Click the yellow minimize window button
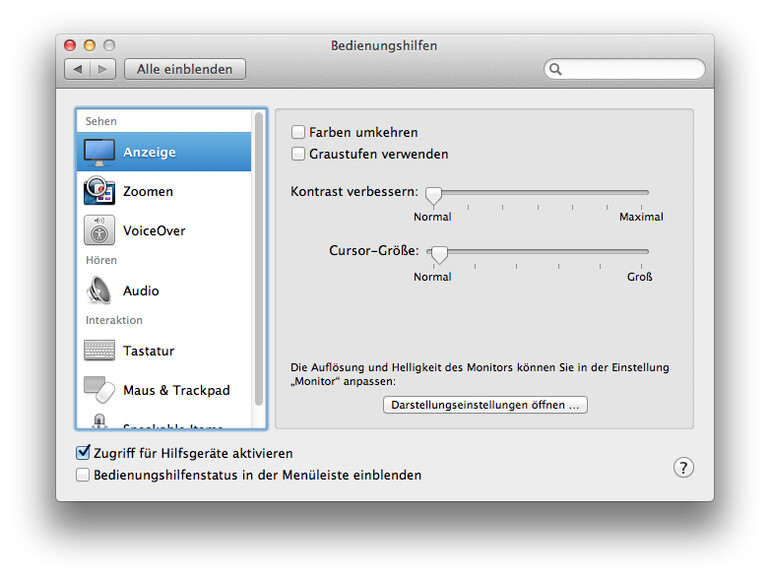 point(89,45)
